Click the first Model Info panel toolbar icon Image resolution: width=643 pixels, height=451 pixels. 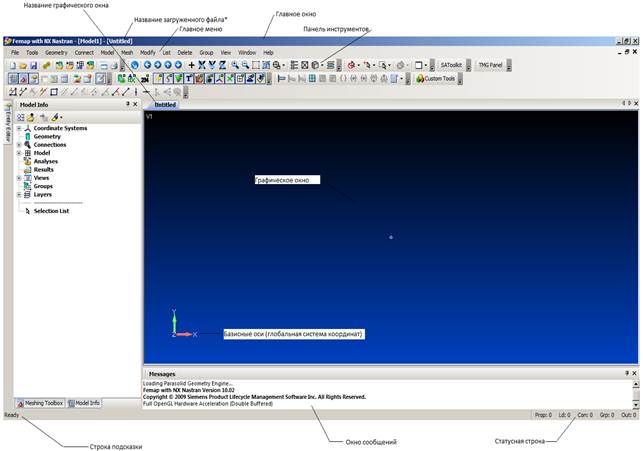(21, 118)
